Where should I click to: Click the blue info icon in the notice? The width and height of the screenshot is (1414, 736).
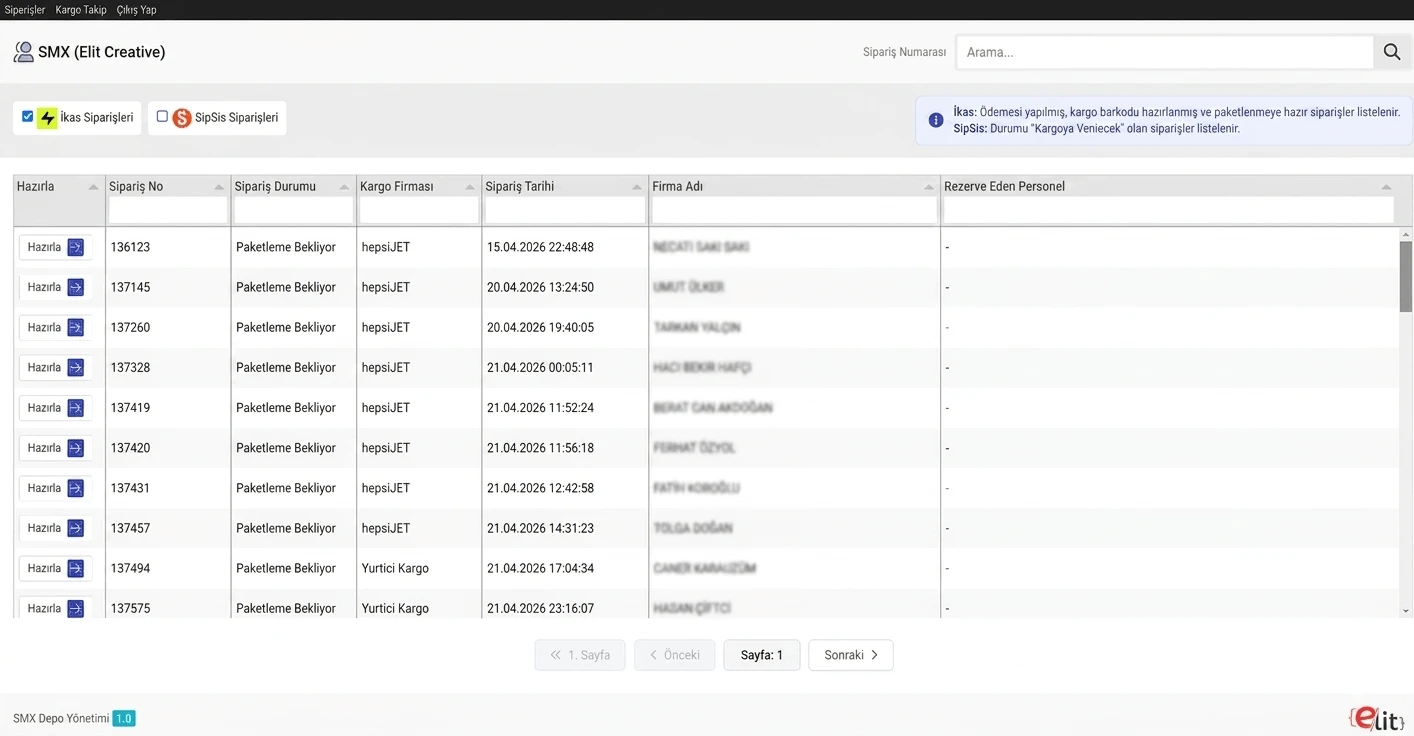[936, 120]
